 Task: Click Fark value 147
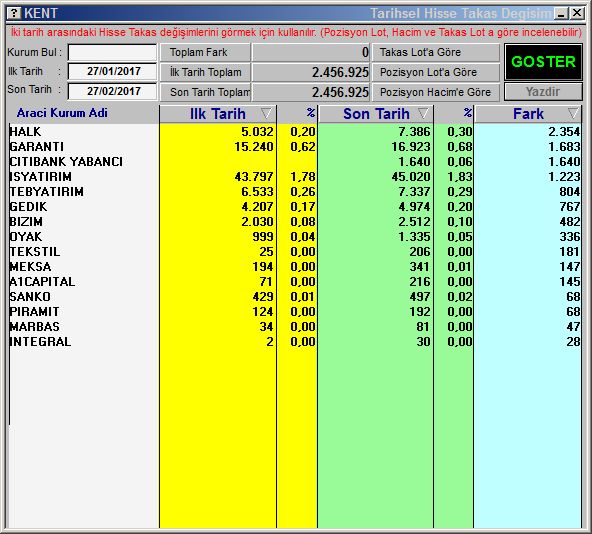570,267
